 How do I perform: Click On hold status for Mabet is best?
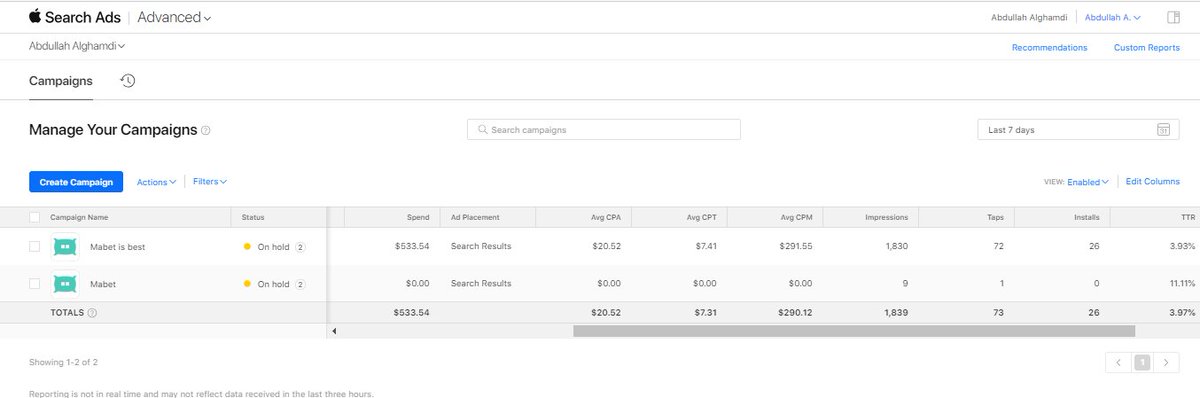273,247
